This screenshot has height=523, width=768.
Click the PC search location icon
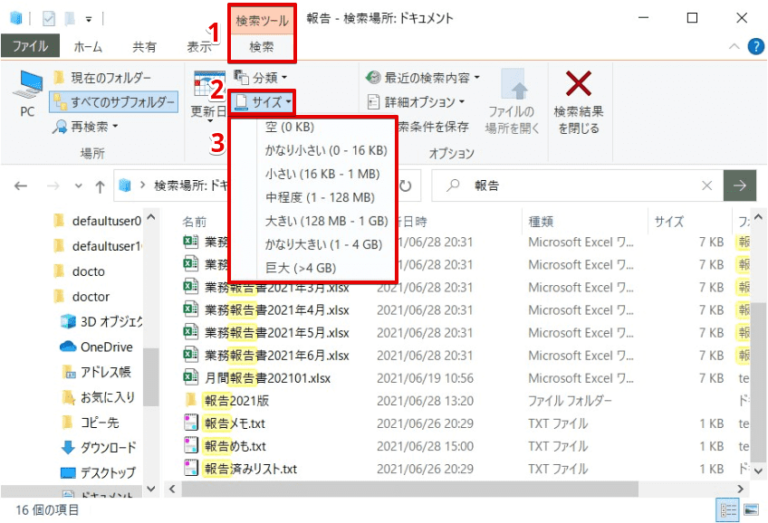27,93
